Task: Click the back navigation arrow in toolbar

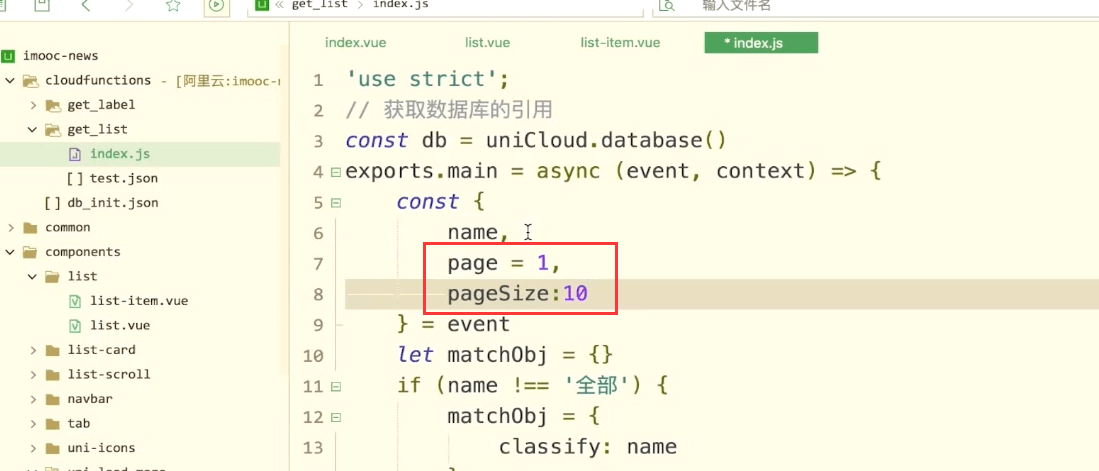Action: 86,6
